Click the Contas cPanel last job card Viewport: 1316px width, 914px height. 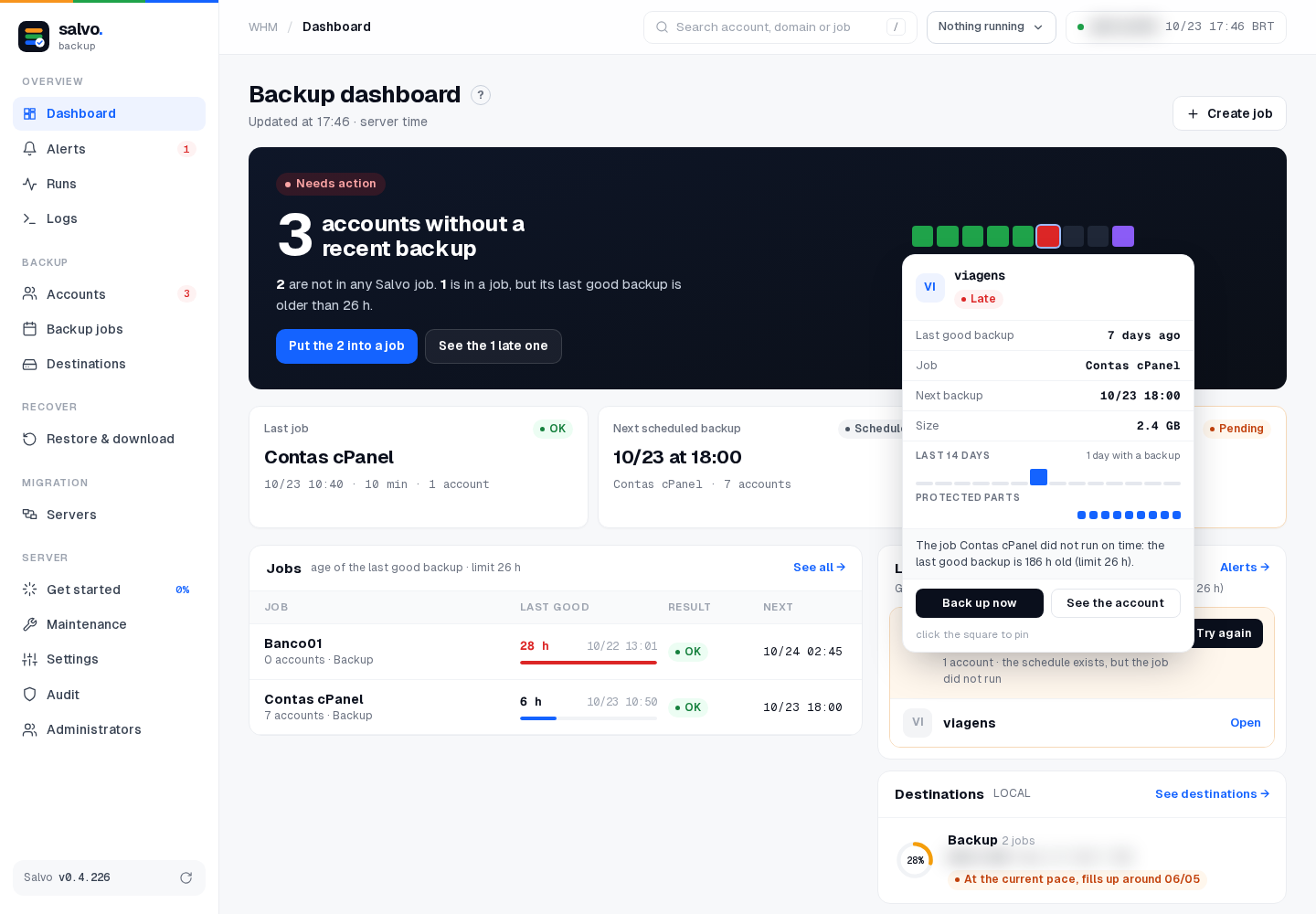[x=419, y=467]
